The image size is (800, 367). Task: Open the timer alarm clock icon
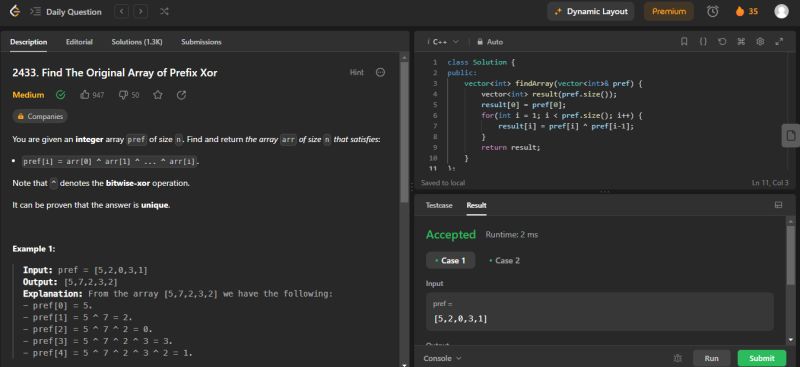(713, 11)
